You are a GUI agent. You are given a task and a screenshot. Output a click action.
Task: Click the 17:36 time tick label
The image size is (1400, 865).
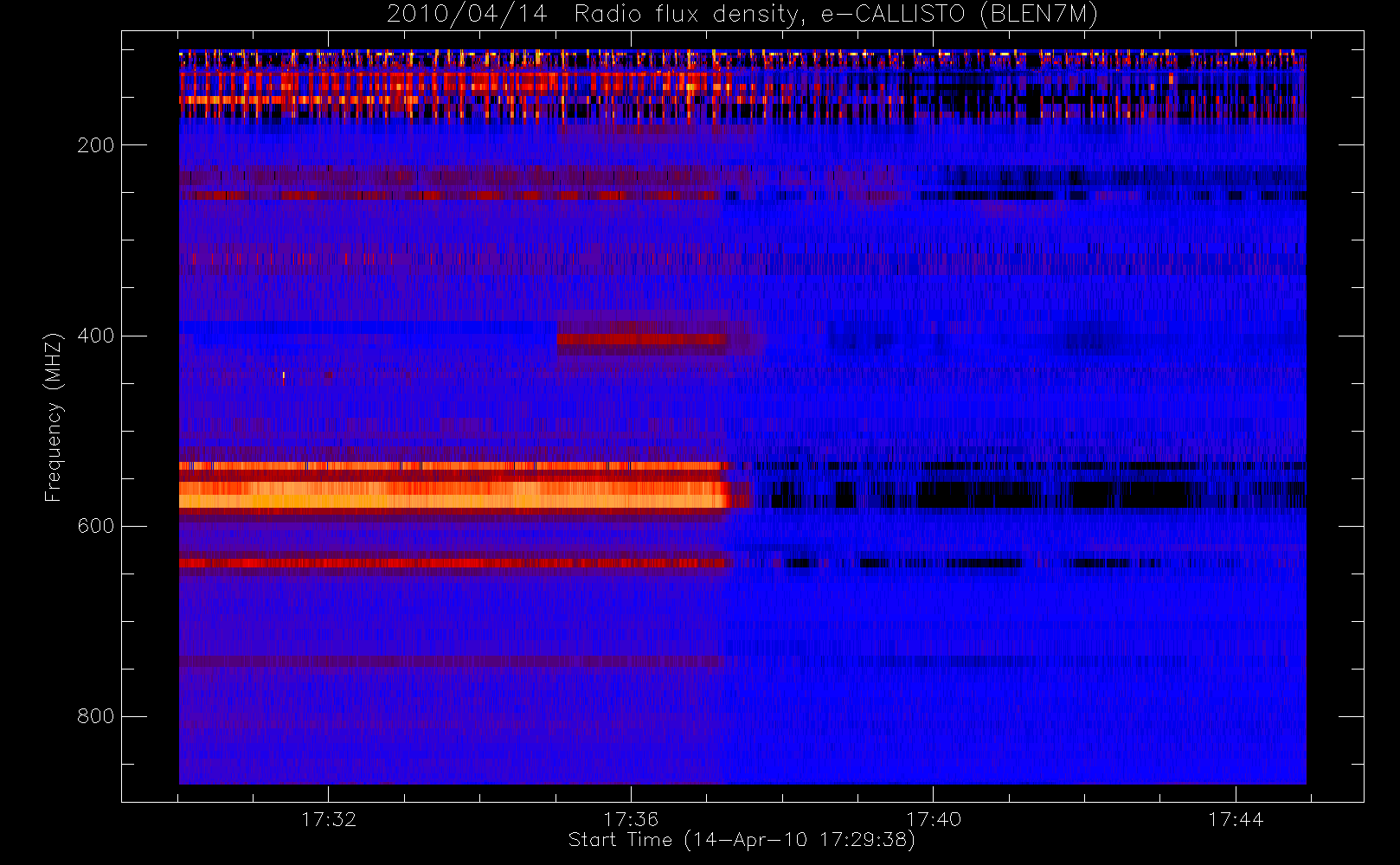coord(631,819)
